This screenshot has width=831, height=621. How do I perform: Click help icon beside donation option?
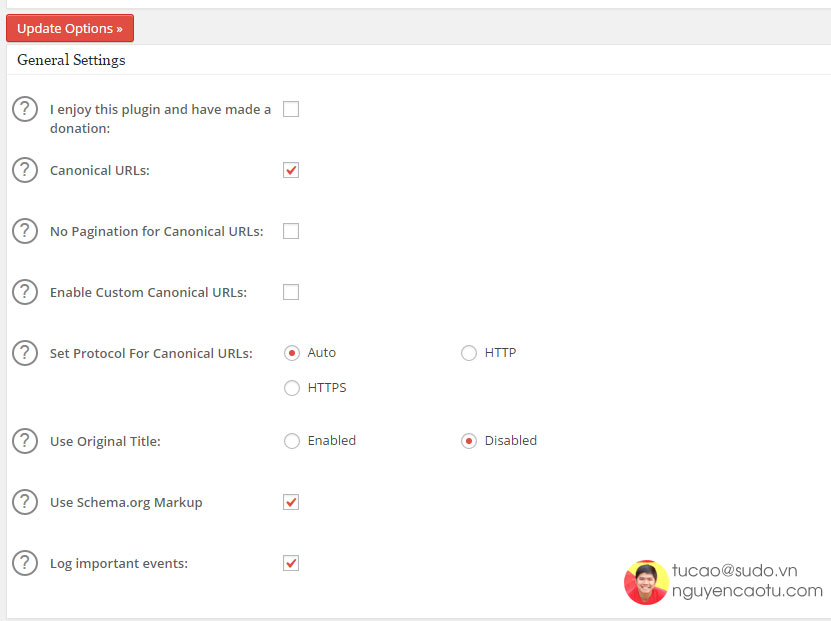(x=25, y=109)
